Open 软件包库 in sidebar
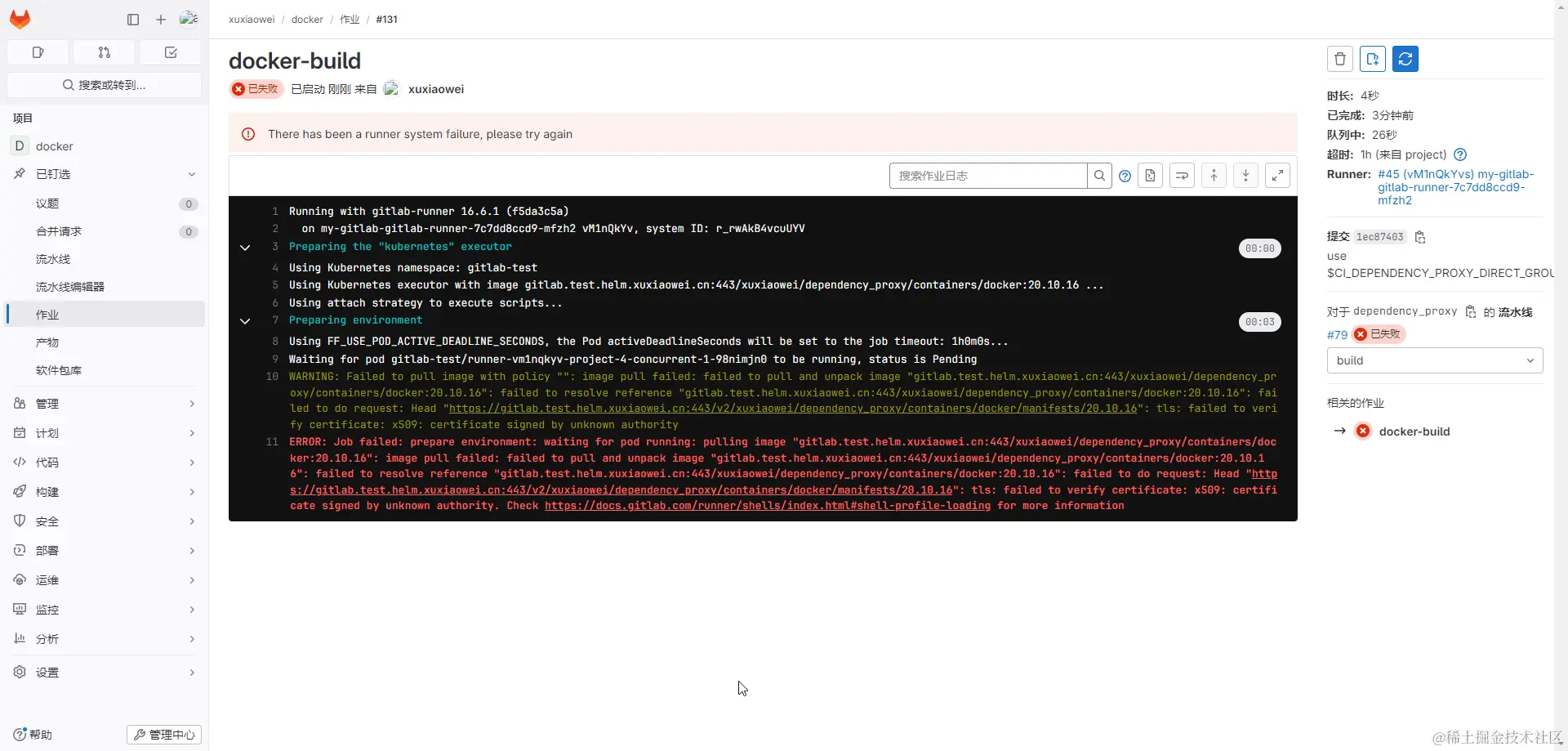This screenshot has width=1568, height=751. click(x=106, y=370)
